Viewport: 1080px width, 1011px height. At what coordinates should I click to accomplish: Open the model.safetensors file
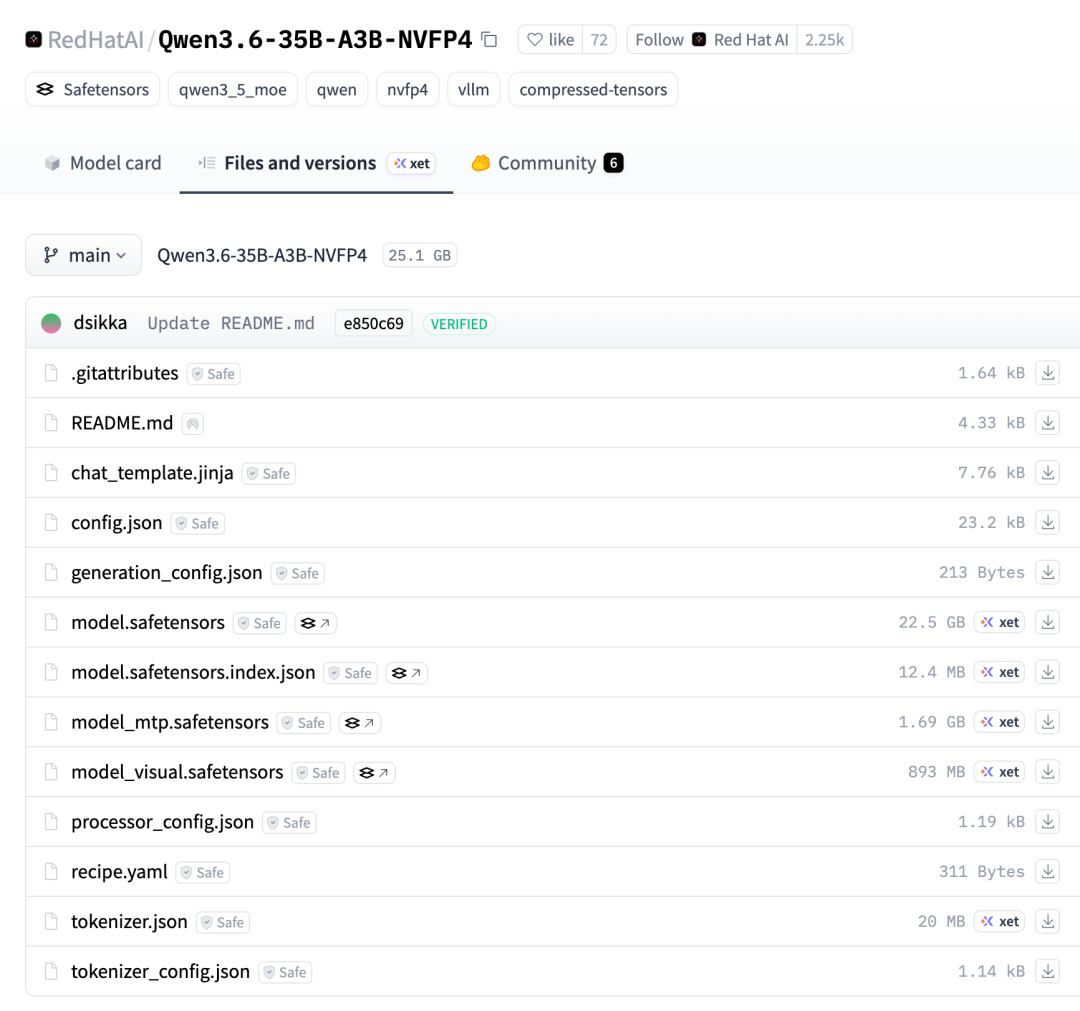click(148, 622)
